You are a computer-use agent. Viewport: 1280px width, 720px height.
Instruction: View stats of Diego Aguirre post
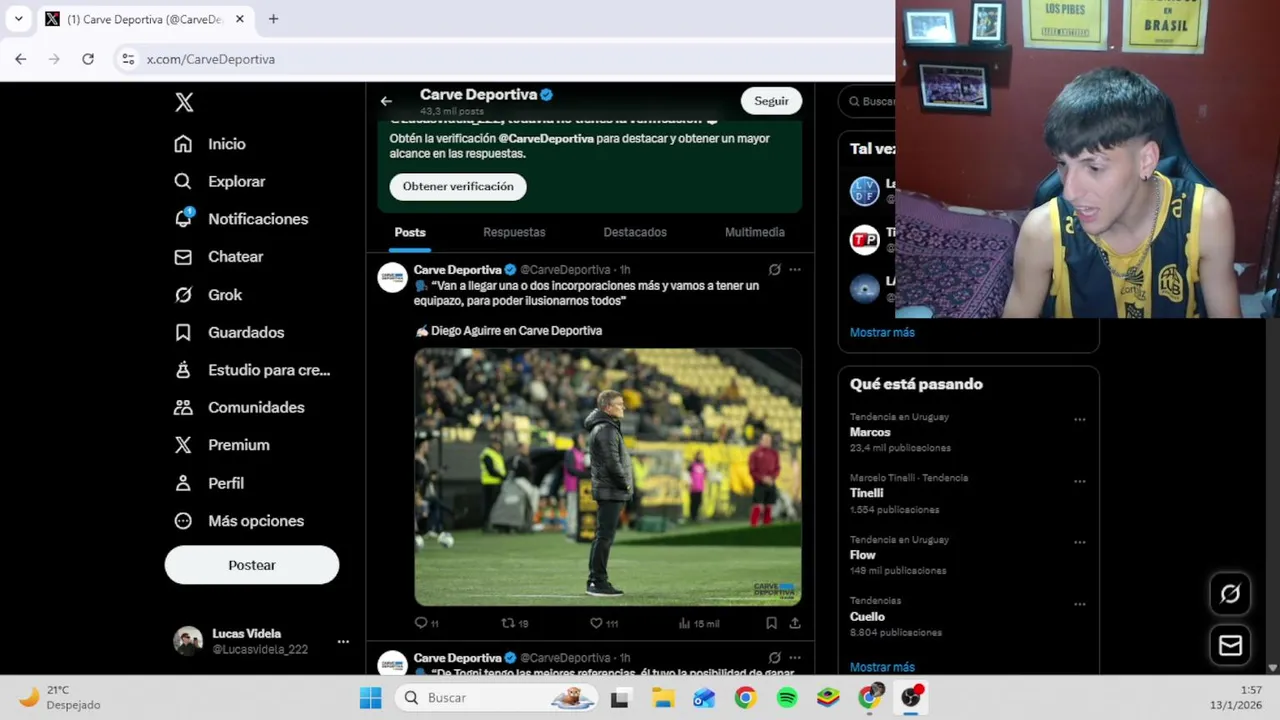pos(685,623)
